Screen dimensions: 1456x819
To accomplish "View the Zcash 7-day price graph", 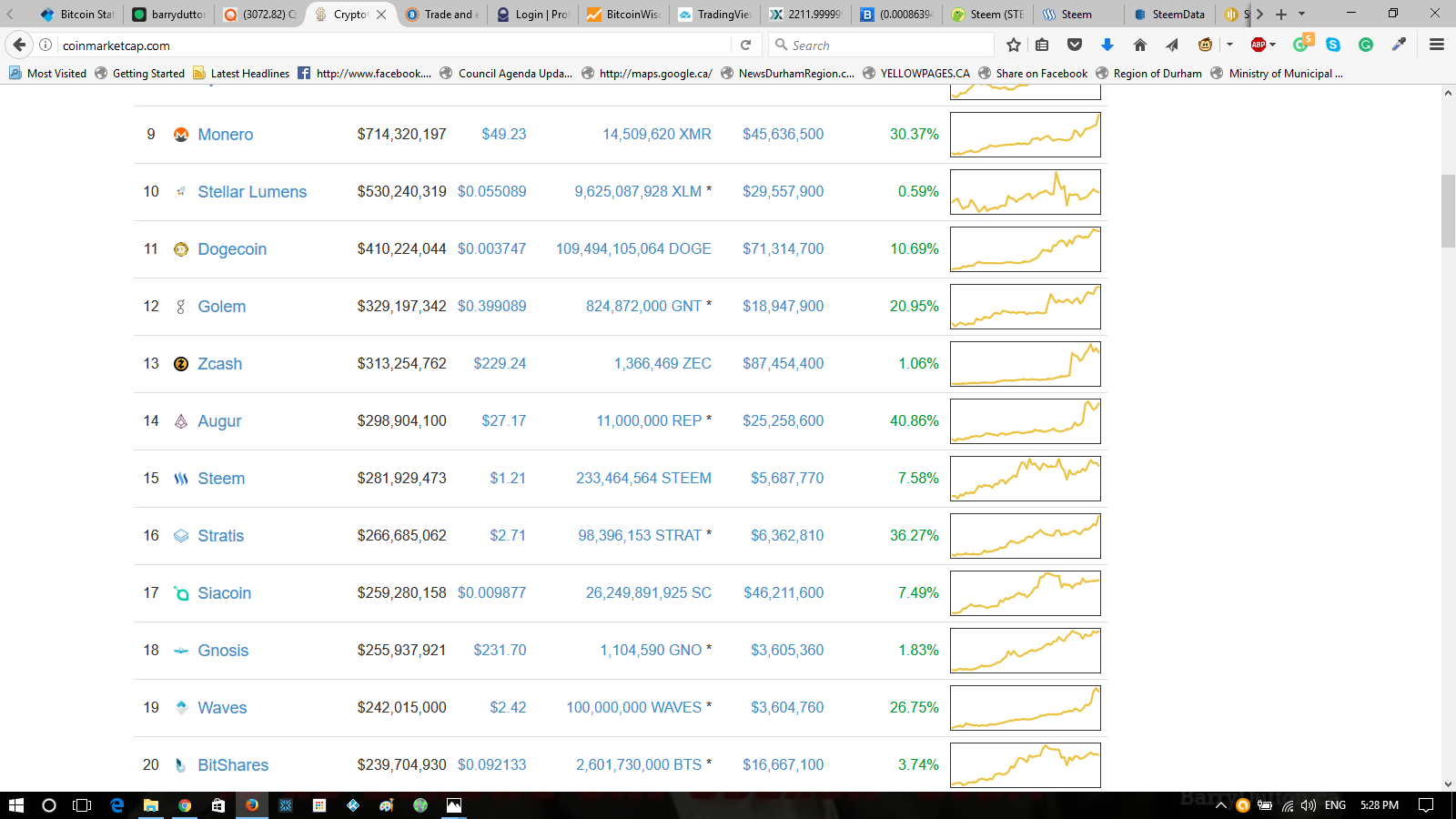I will 1026,364.
